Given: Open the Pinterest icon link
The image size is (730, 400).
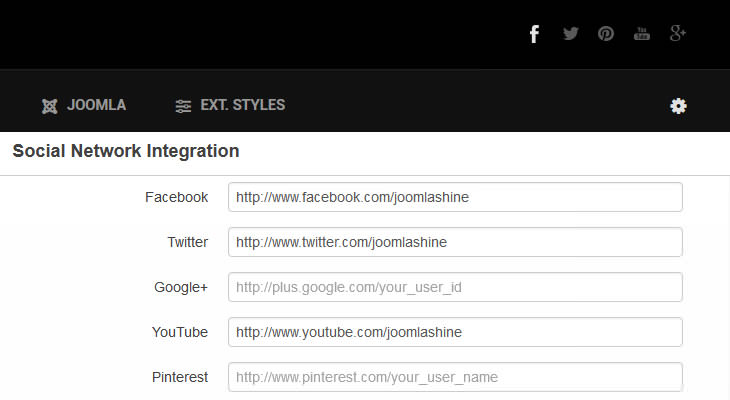Looking at the screenshot, I should coord(606,34).
